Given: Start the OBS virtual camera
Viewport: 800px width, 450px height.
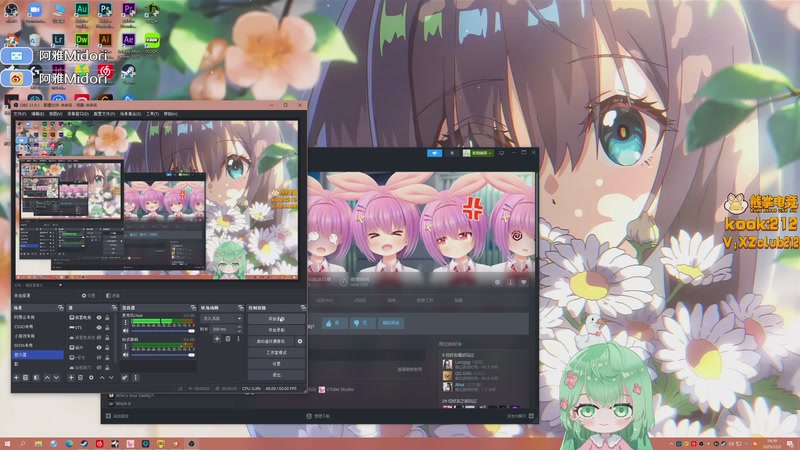Looking at the screenshot, I should click(x=271, y=341).
